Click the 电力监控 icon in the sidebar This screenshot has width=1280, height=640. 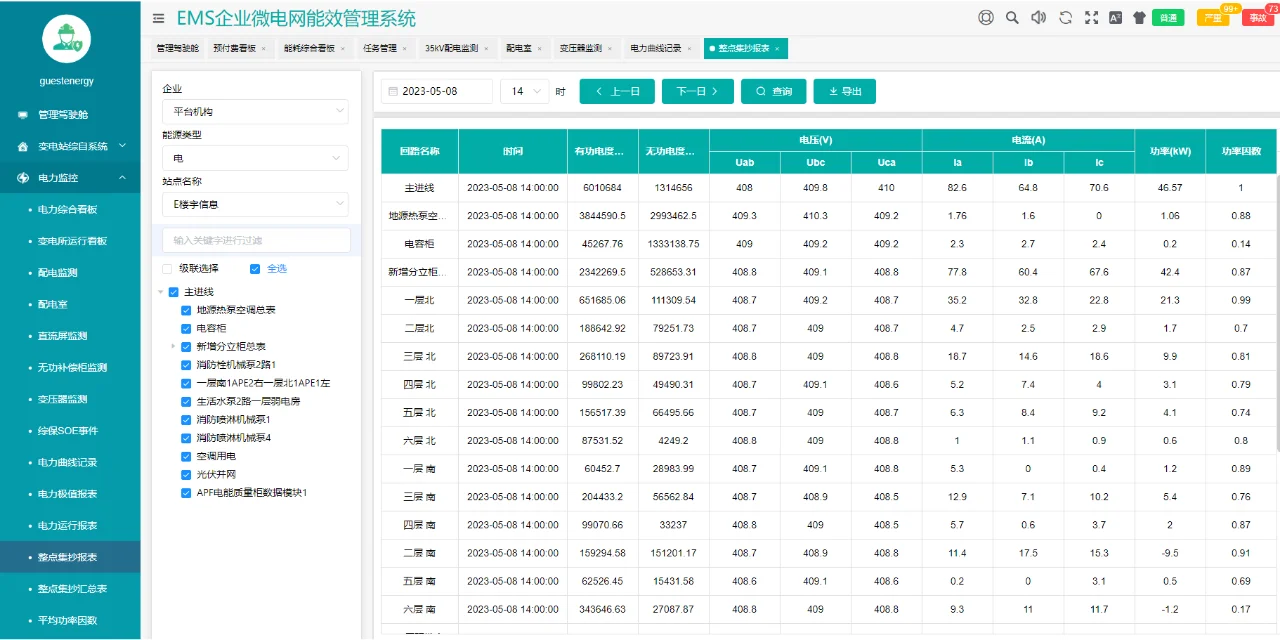tap(22, 177)
